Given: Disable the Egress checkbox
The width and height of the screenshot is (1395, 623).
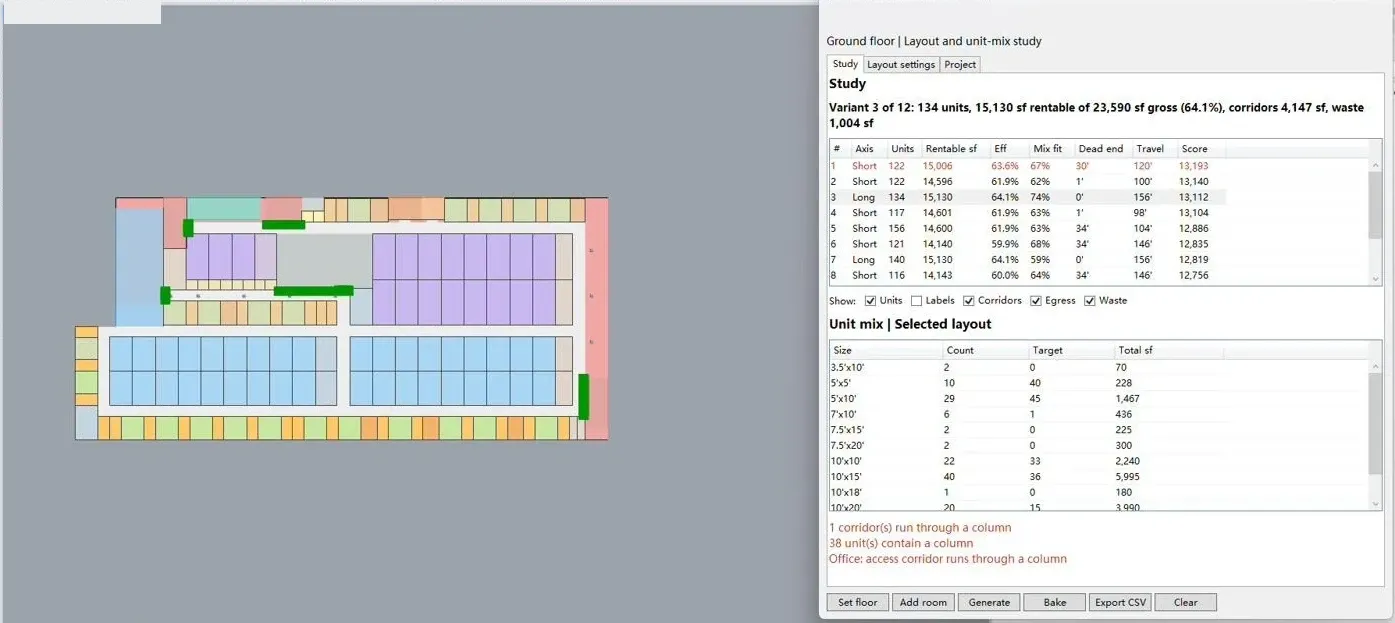Looking at the screenshot, I should 1036,301.
